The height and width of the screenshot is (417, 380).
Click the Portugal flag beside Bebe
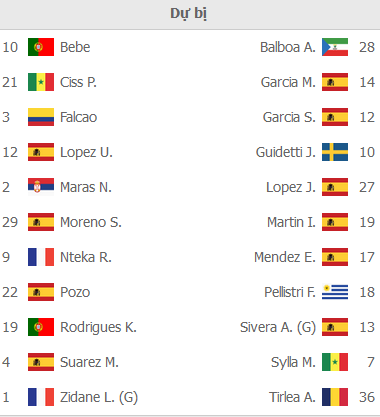pos(41,47)
